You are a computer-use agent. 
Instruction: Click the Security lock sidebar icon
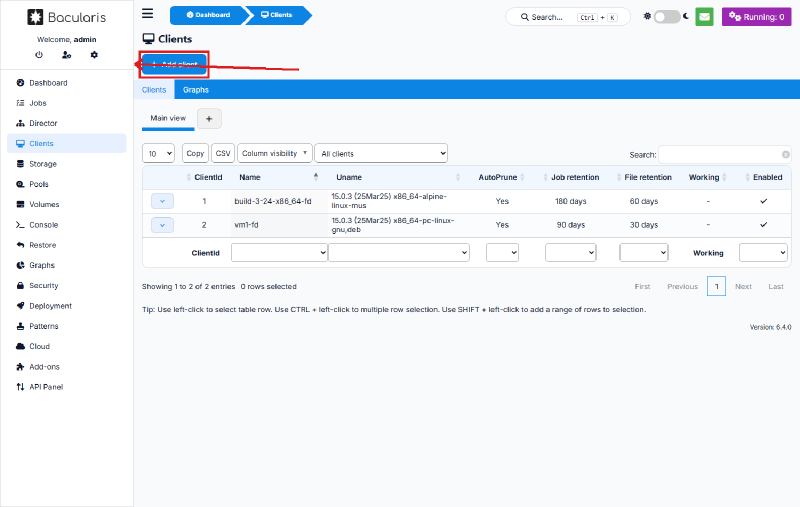point(20,286)
